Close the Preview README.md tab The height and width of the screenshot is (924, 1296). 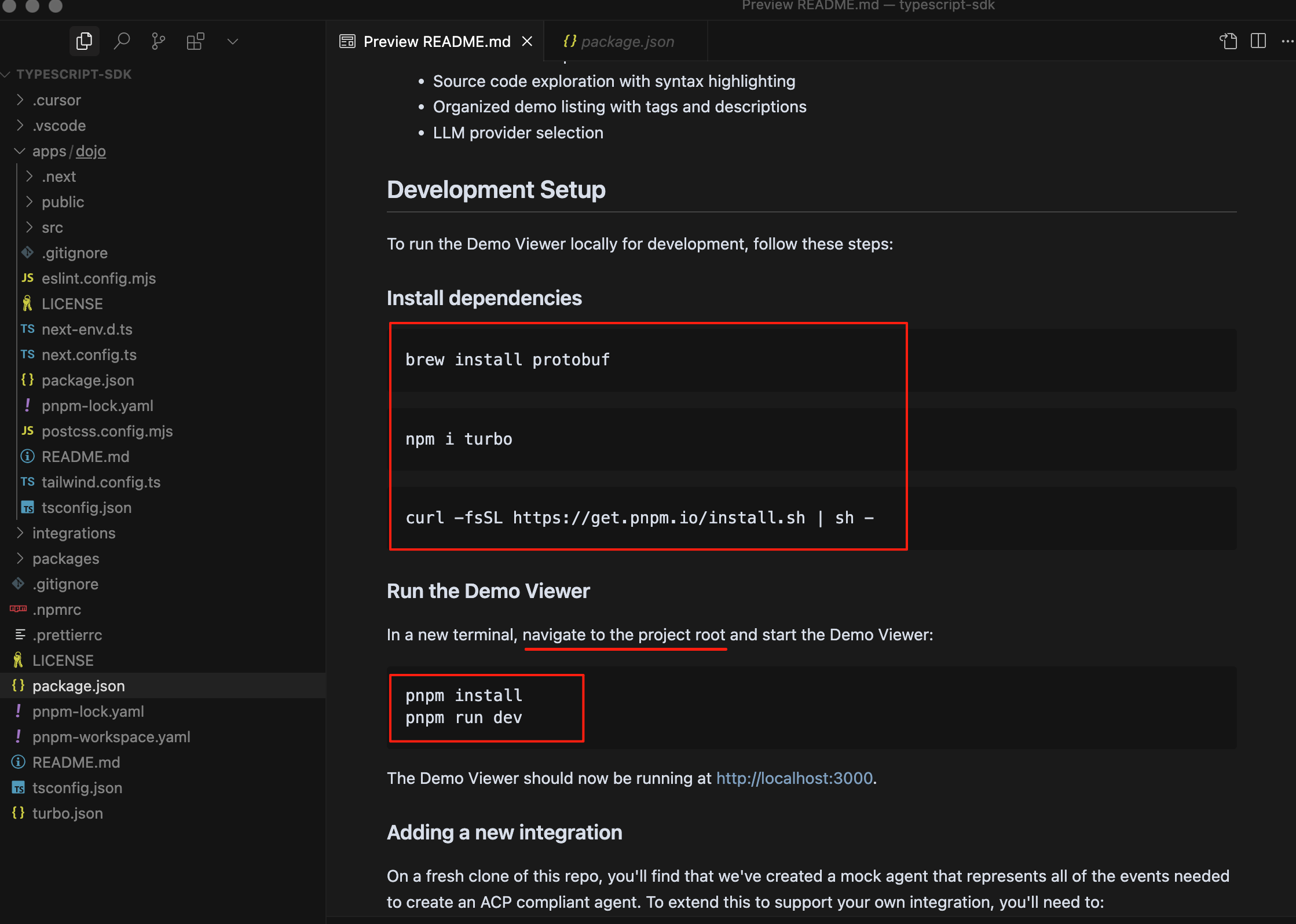coord(527,41)
